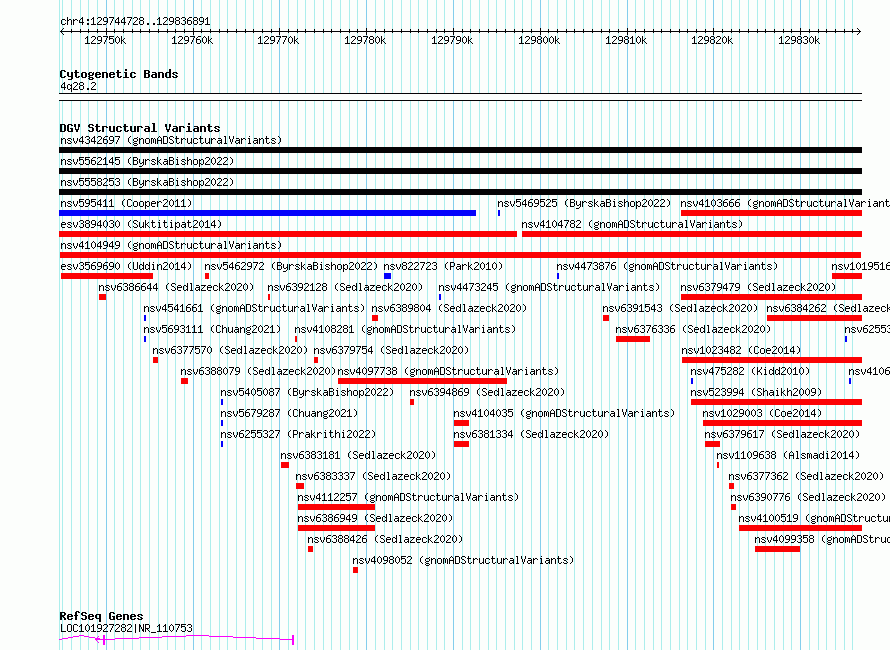
Task: Click the red bar under nsv4112257
Action: coord(336,507)
